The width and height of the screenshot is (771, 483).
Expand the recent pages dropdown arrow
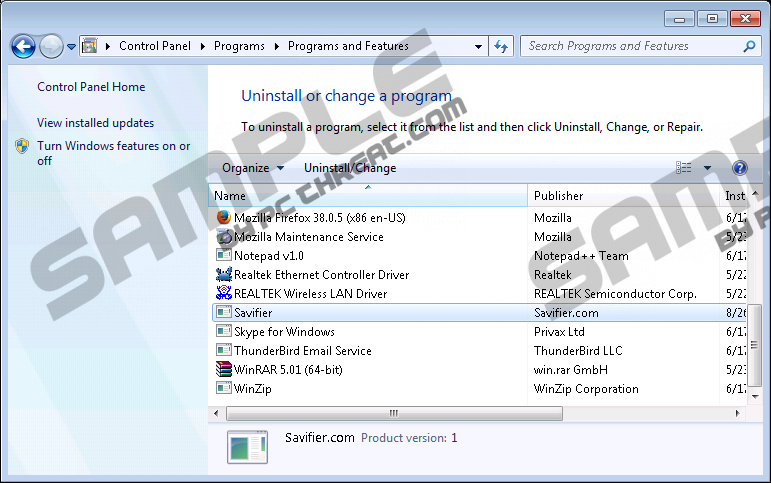(x=72, y=47)
